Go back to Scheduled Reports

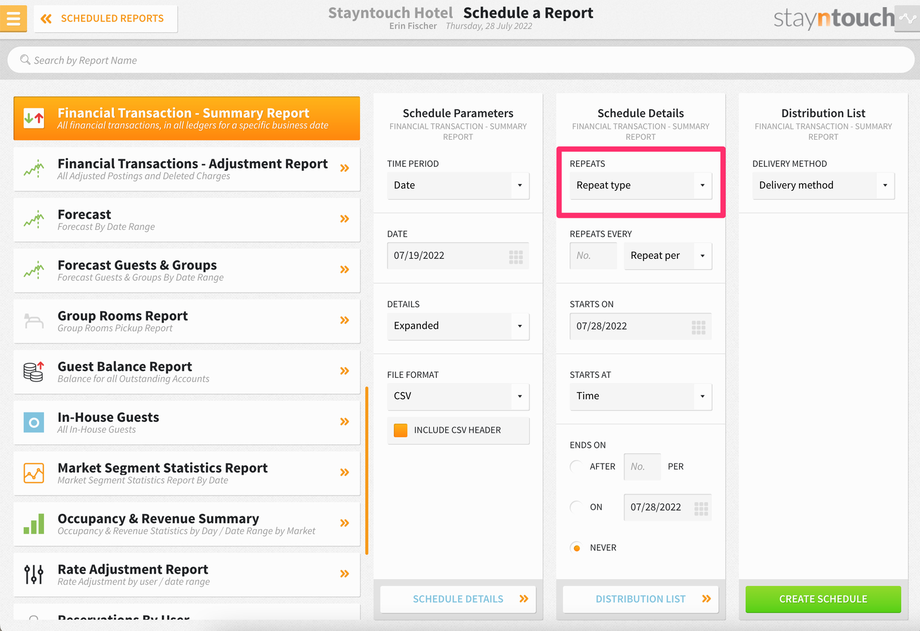[x=106, y=19]
